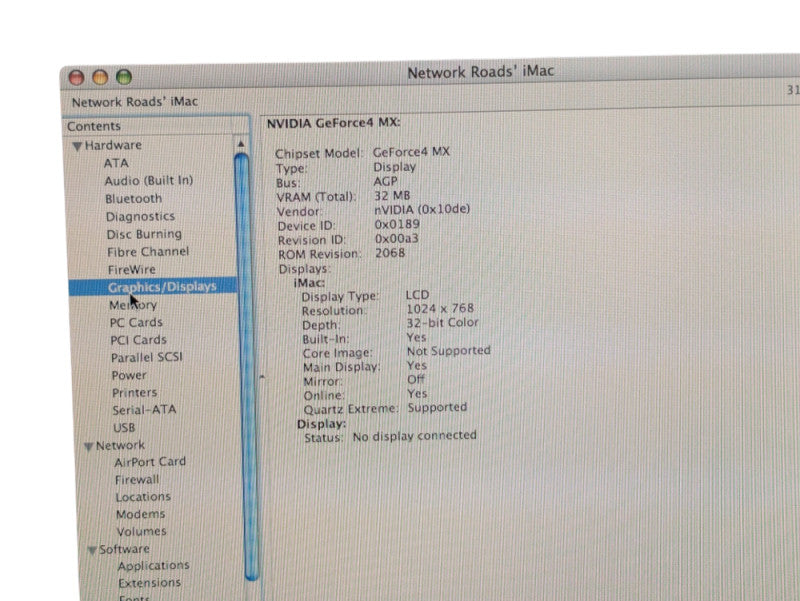Click the NVIDIA GeForce4 MX heading

pyautogui.click(x=334, y=123)
